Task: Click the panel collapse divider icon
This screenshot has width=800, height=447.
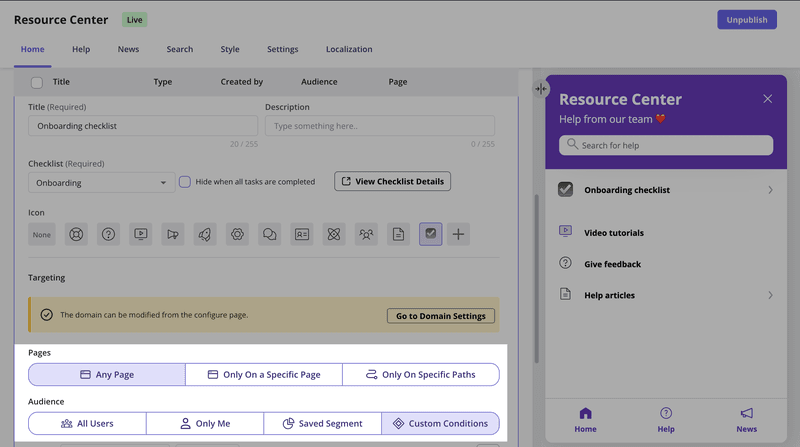Action: click(541, 89)
